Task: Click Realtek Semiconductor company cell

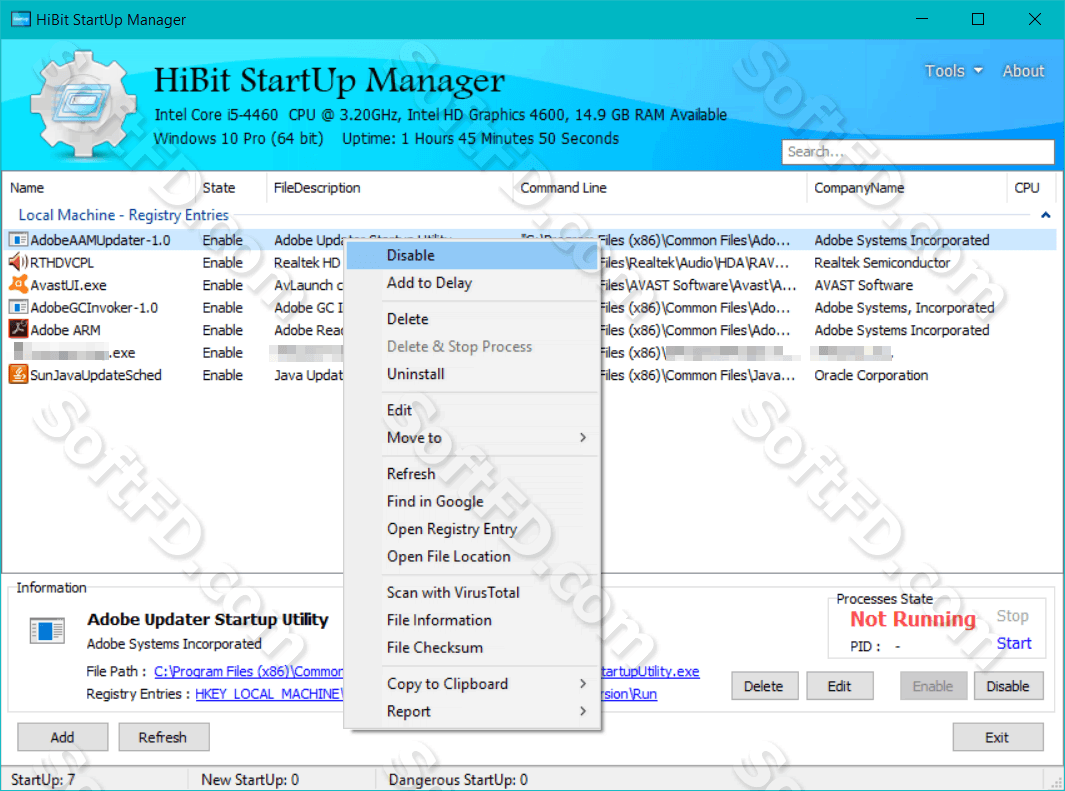Action: (x=882, y=262)
